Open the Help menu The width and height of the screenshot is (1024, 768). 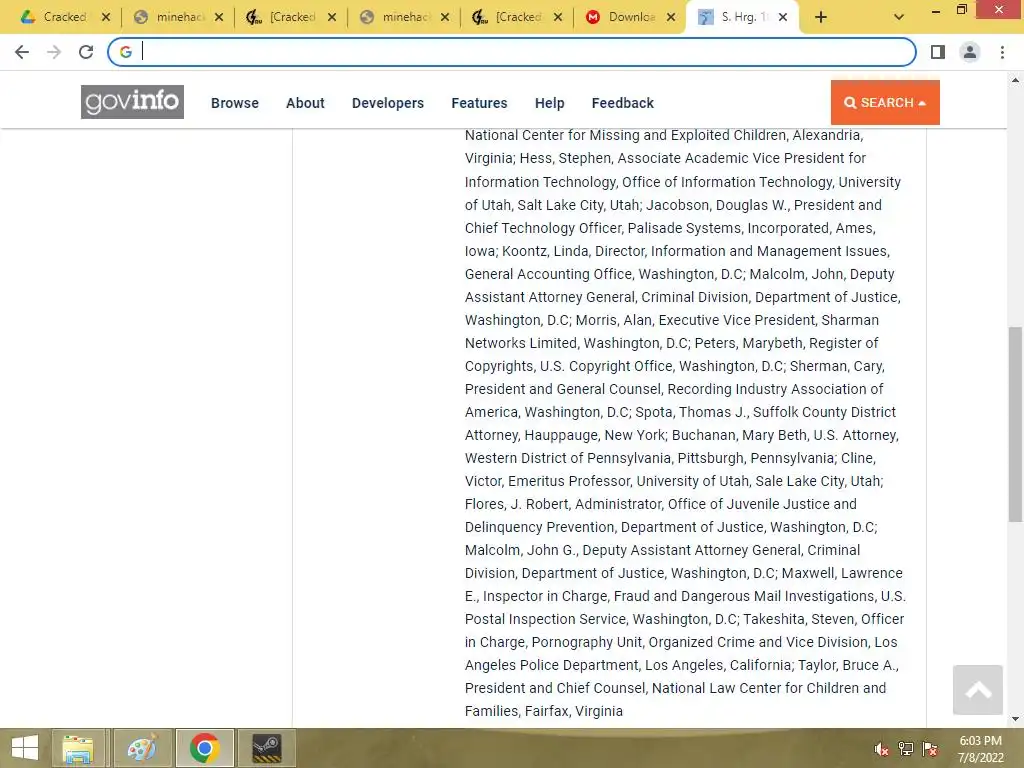[x=549, y=103]
